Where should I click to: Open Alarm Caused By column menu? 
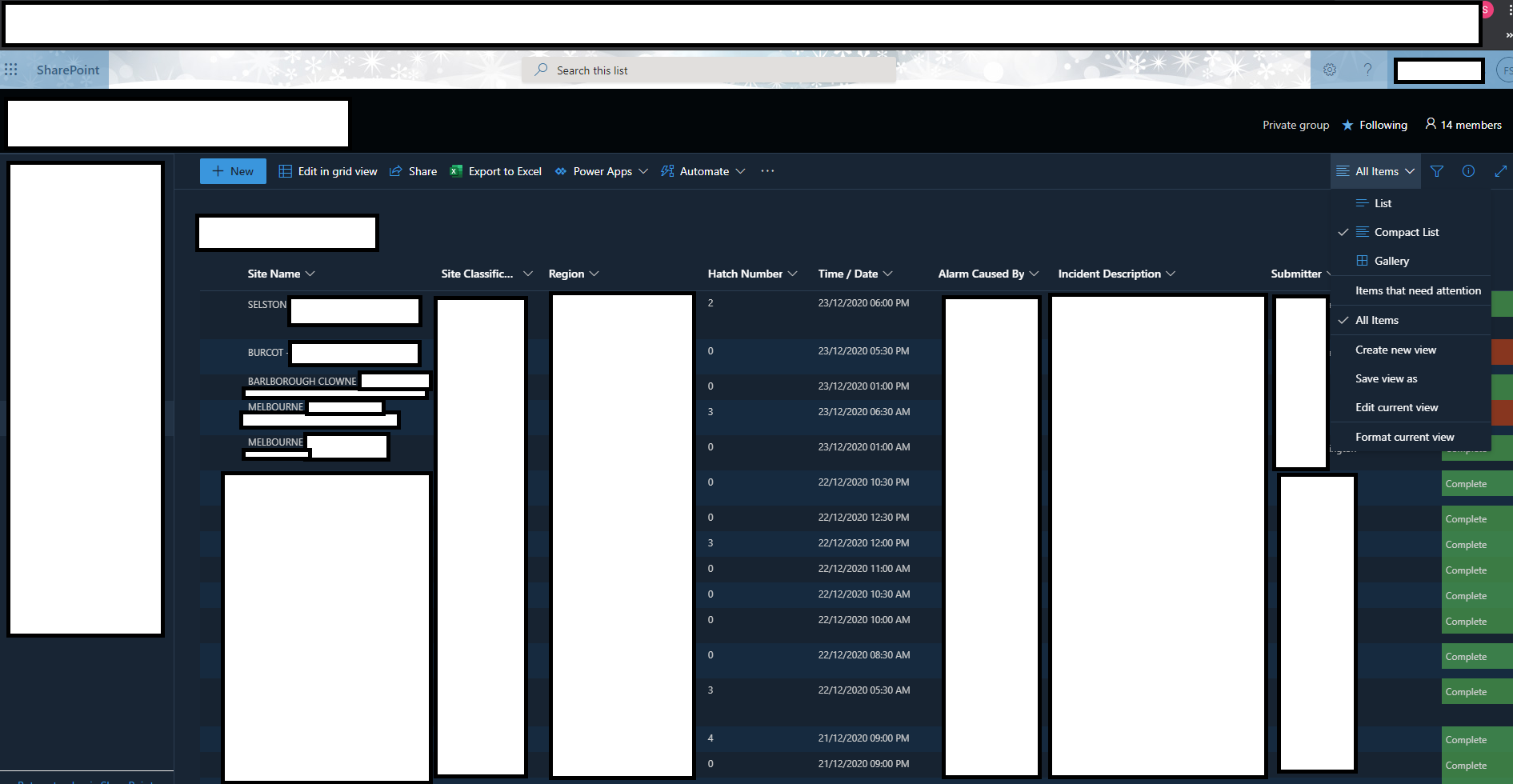click(988, 274)
